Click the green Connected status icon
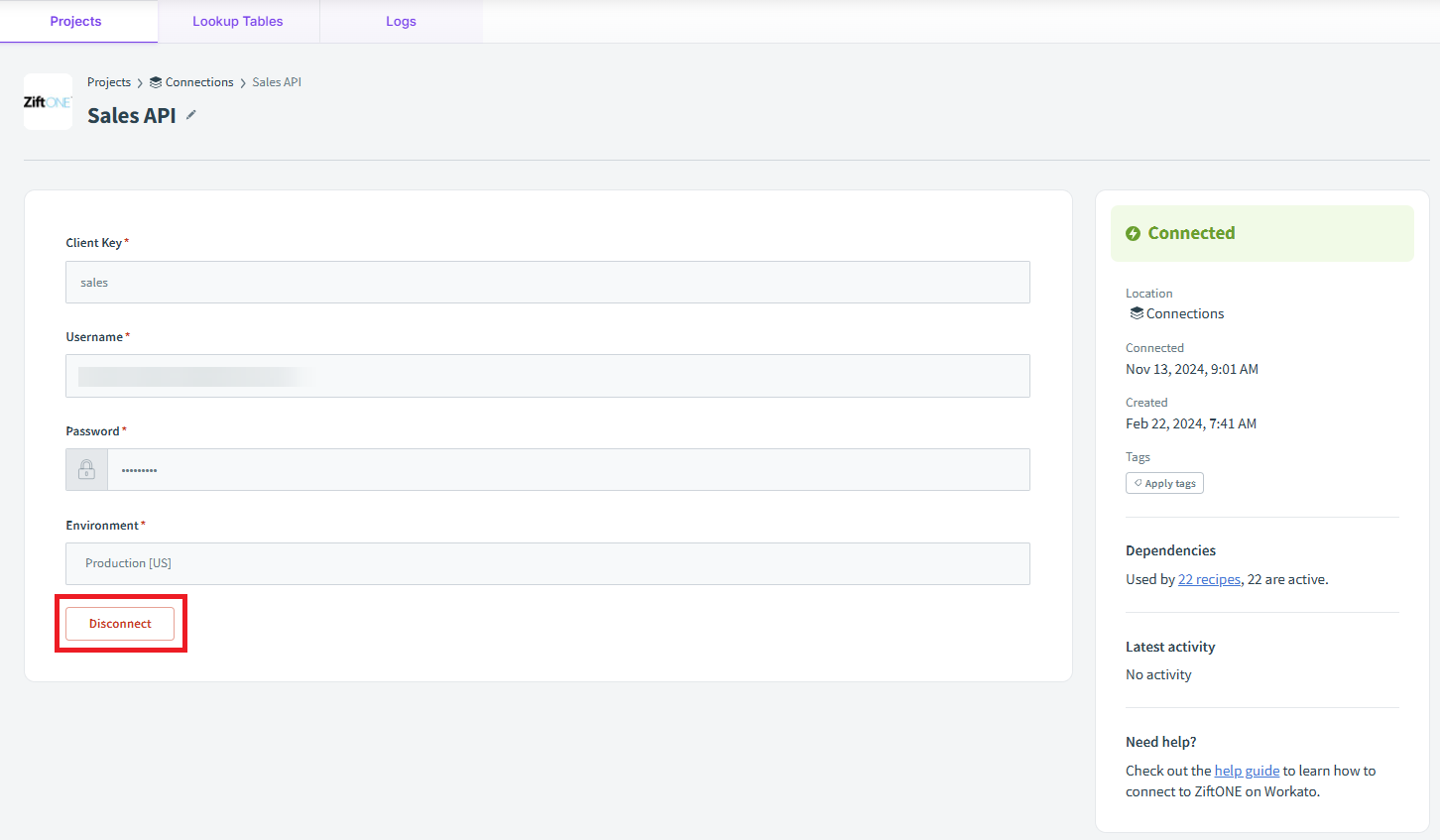 (x=1133, y=234)
